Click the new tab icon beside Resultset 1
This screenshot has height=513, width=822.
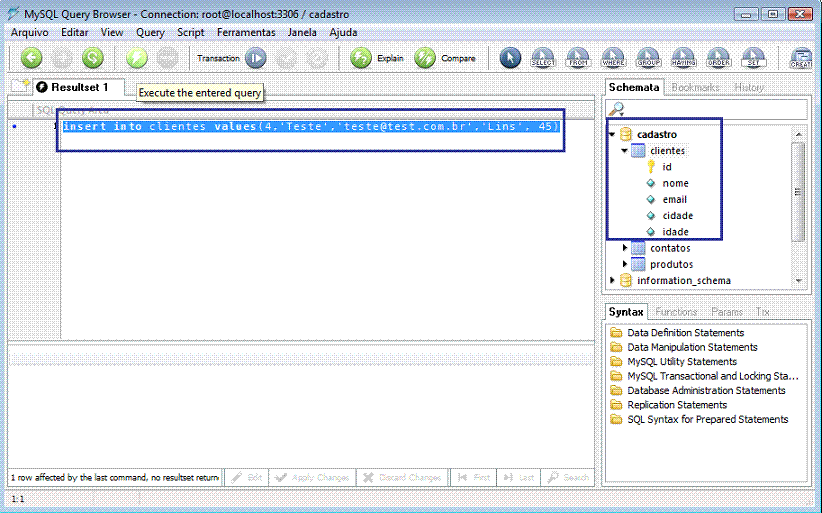click(20, 86)
